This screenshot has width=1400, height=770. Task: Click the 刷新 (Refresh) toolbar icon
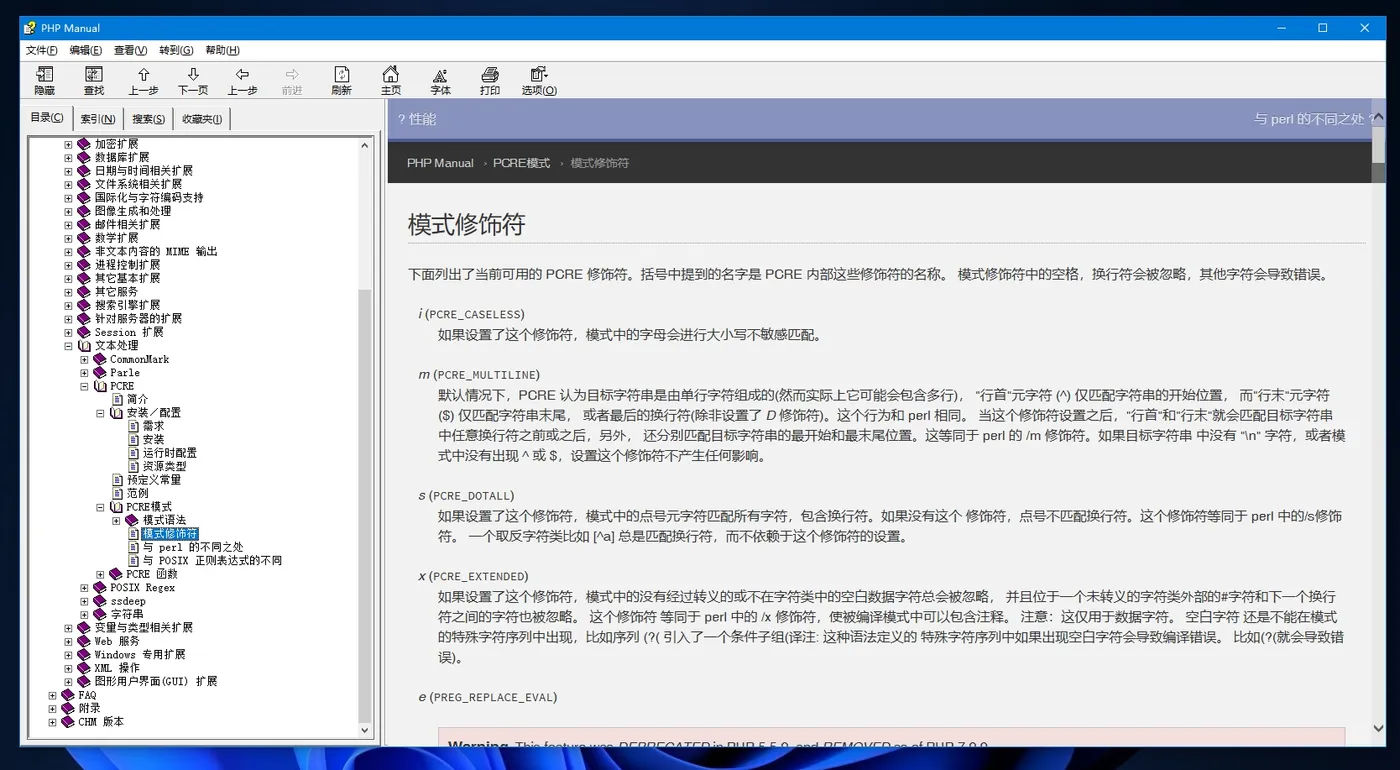(342, 75)
